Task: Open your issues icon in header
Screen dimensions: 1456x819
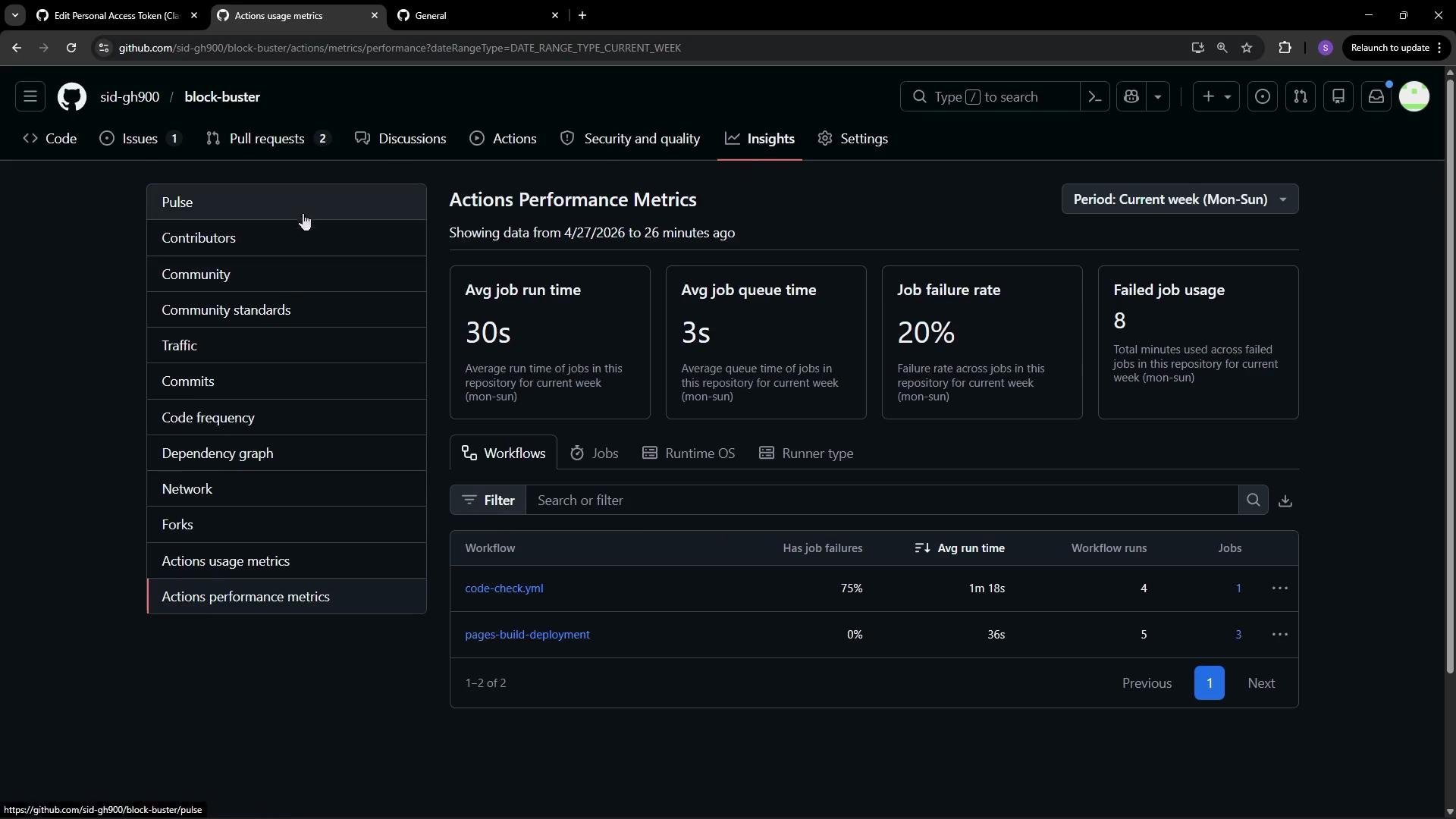Action: [x=1263, y=96]
